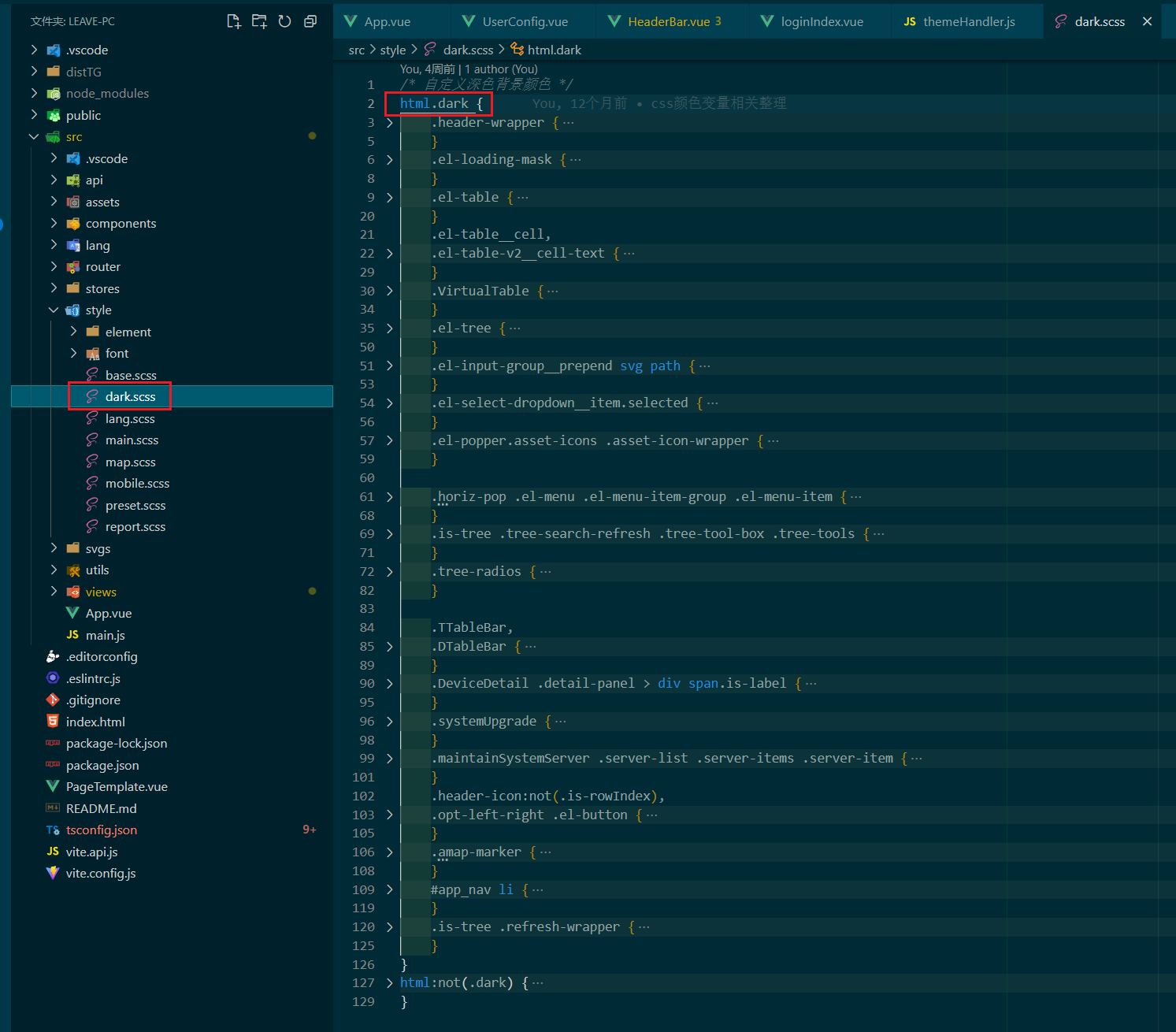Expand the node_modules folder

(107, 94)
